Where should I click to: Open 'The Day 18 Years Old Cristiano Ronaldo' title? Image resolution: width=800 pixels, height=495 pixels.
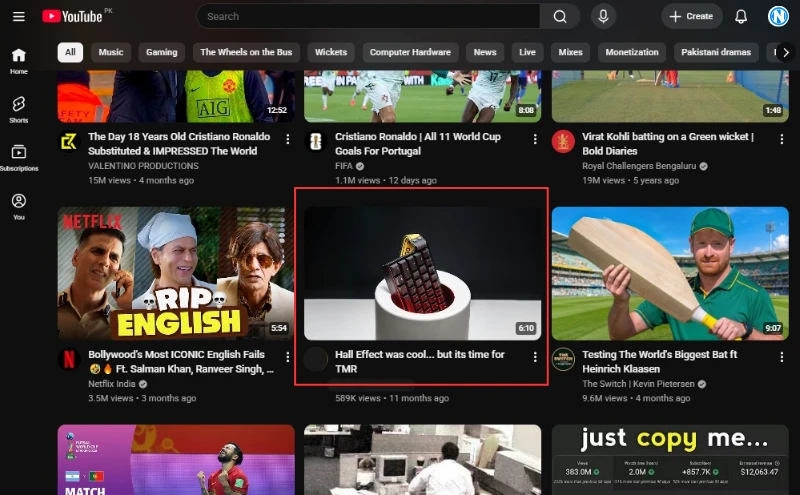click(x=179, y=143)
